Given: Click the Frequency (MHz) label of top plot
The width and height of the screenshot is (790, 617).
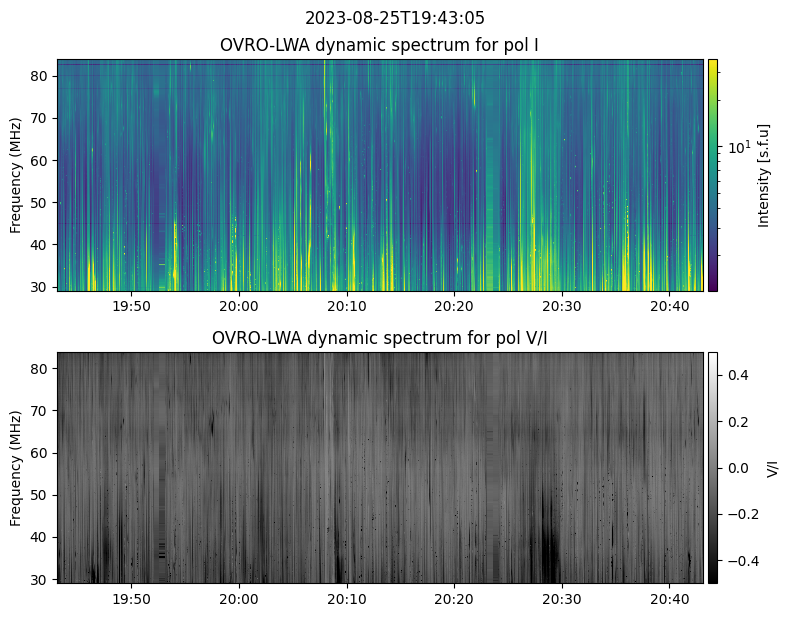Looking at the screenshot, I should coord(16,175).
